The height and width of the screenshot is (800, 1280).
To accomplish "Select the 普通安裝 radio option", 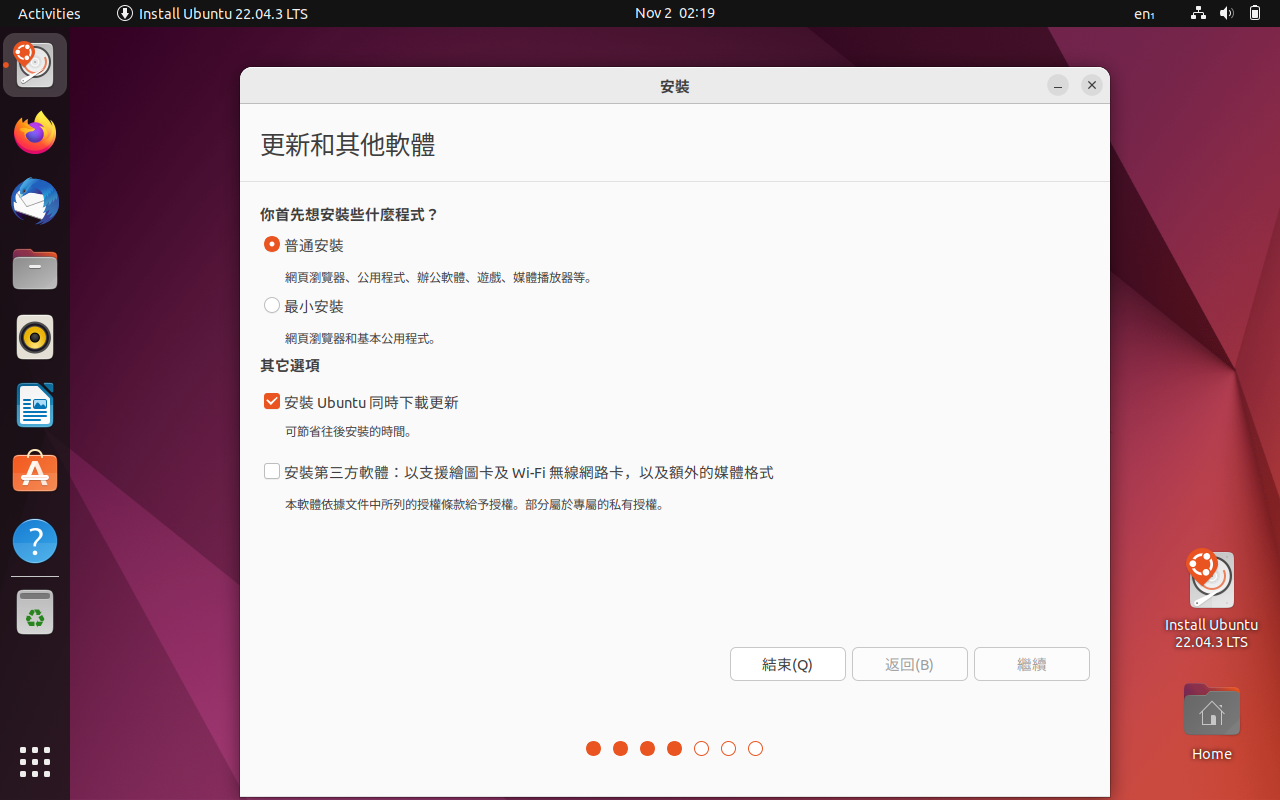I will 304,245.
